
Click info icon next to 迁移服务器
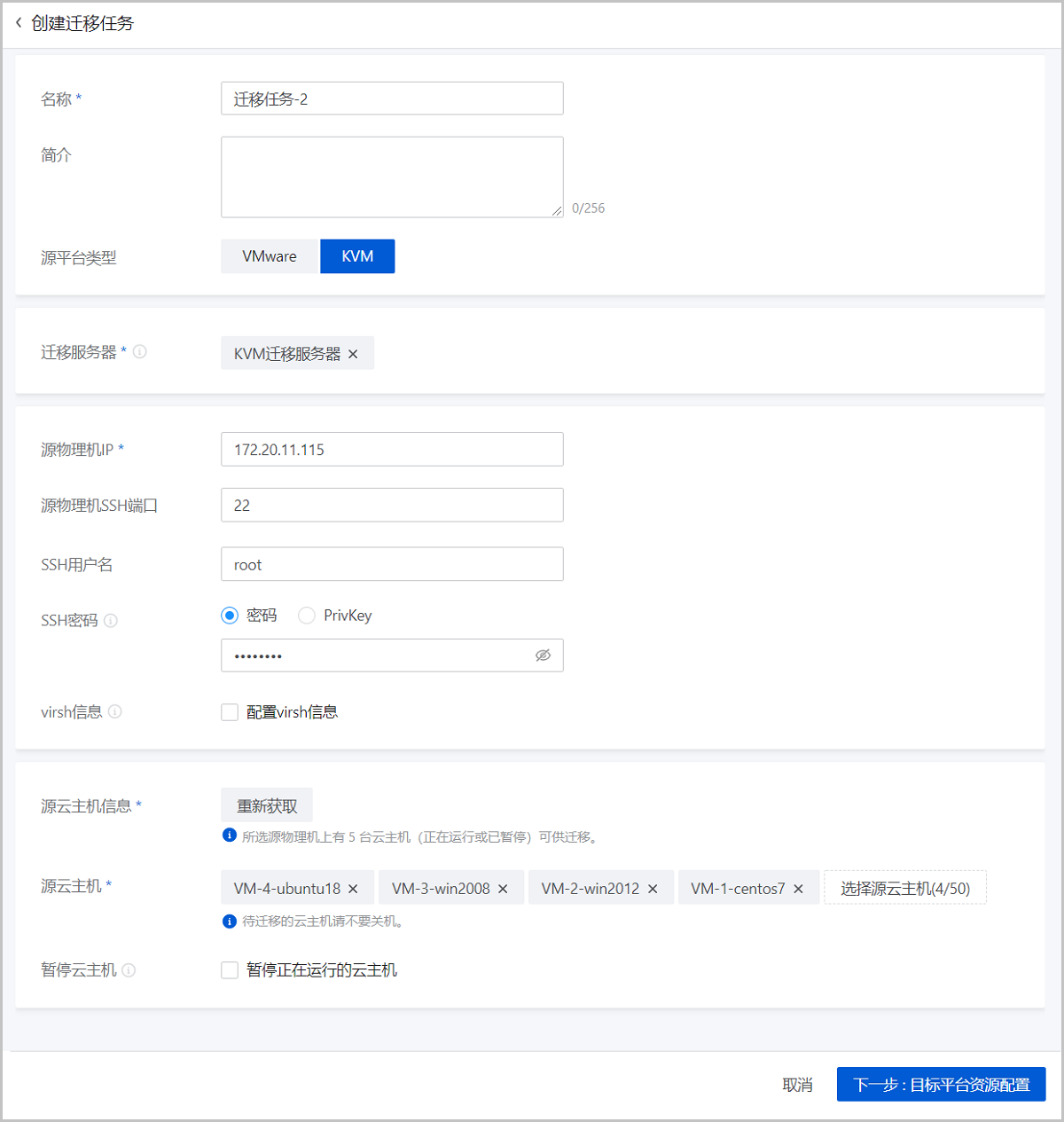point(140,352)
